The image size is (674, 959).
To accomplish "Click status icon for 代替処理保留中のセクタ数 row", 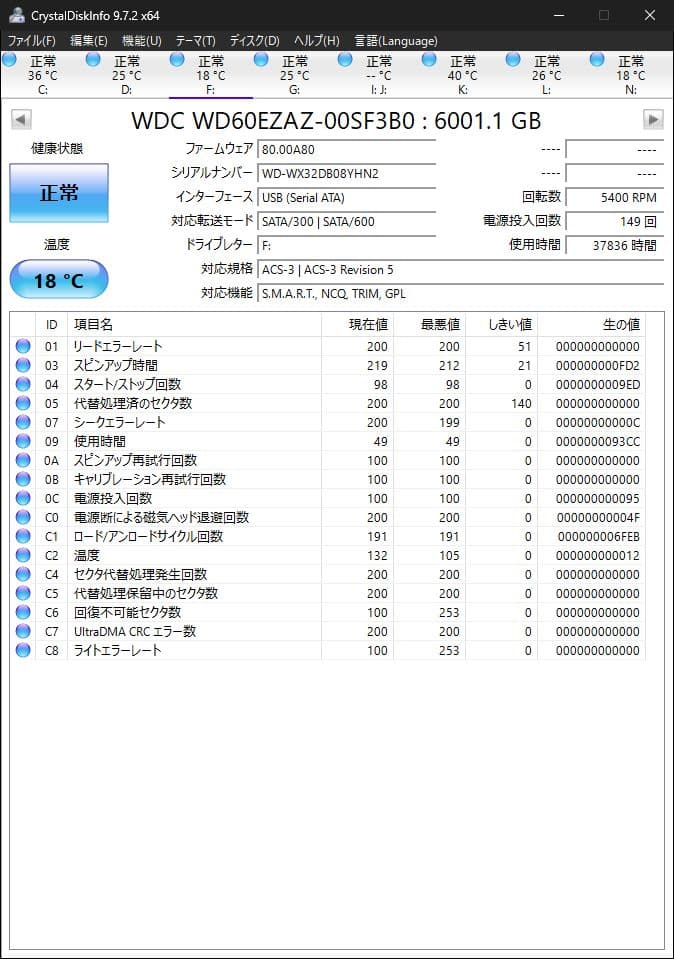I will (x=23, y=593).
